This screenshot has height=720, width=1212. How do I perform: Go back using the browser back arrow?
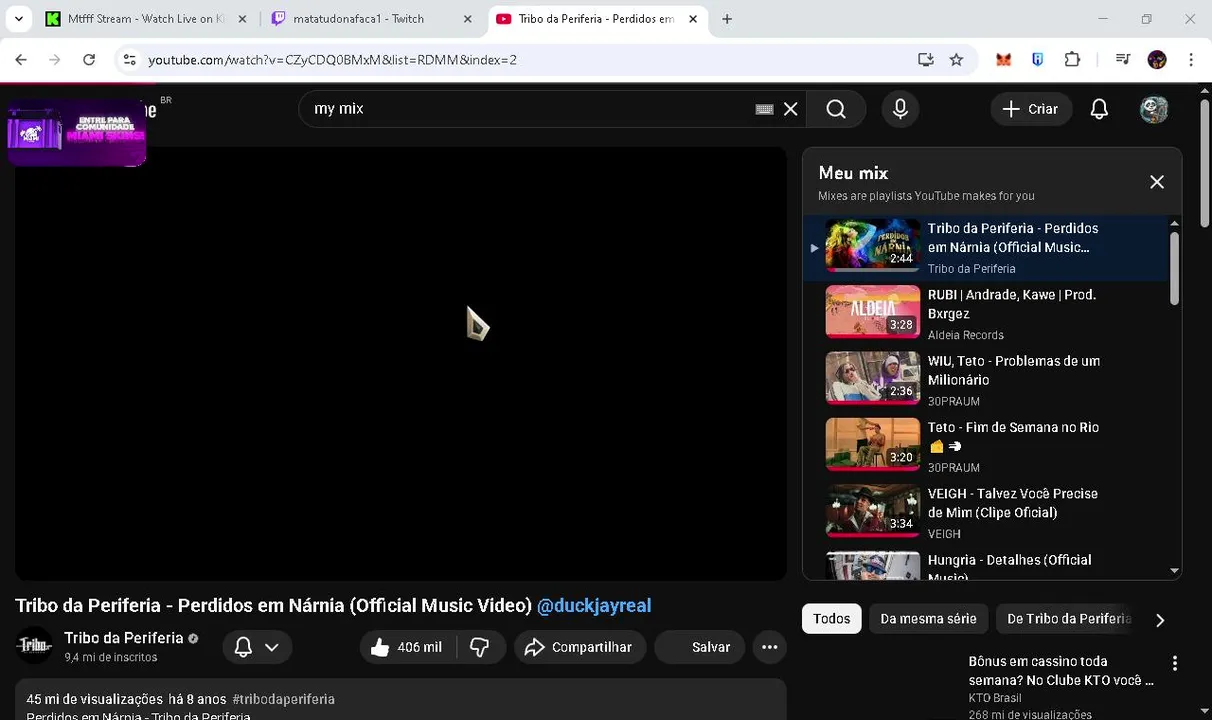21,60
